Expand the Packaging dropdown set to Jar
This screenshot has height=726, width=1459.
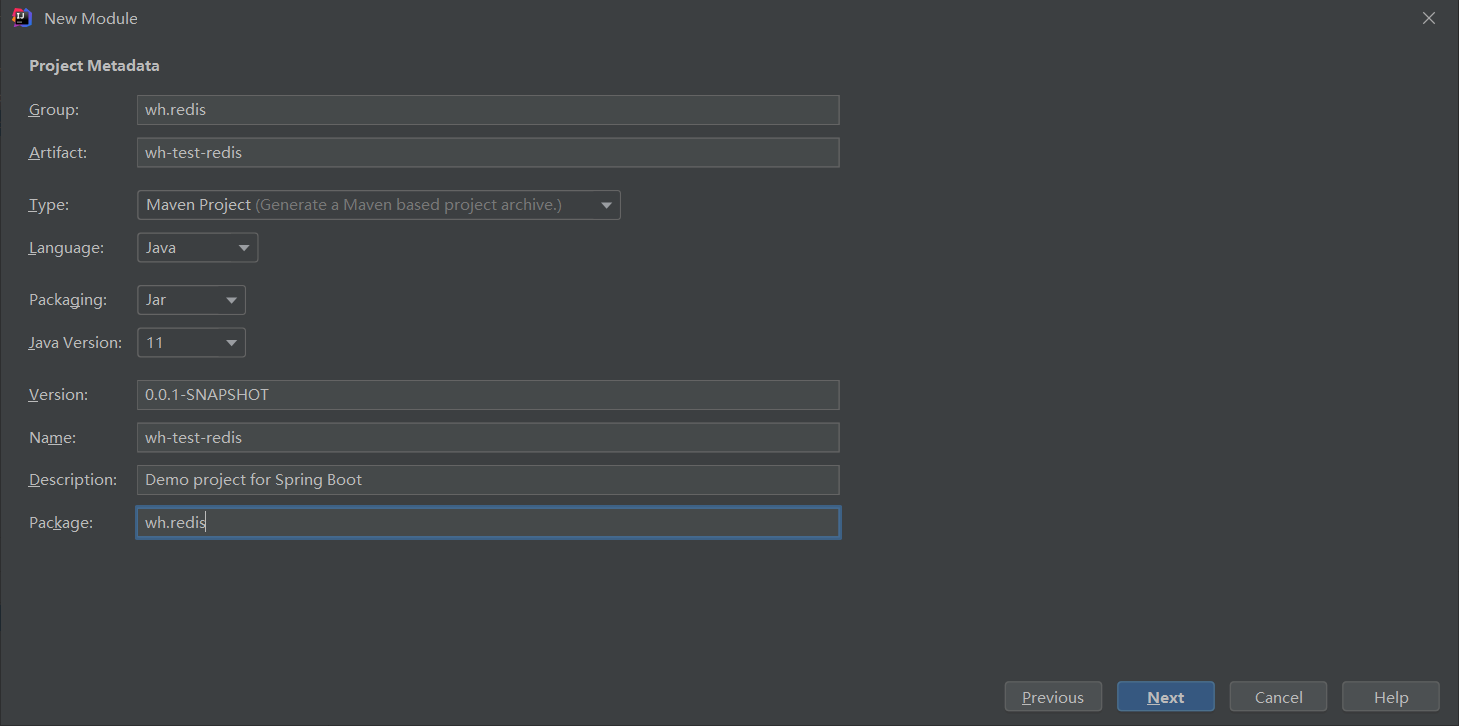pos(191,300)
